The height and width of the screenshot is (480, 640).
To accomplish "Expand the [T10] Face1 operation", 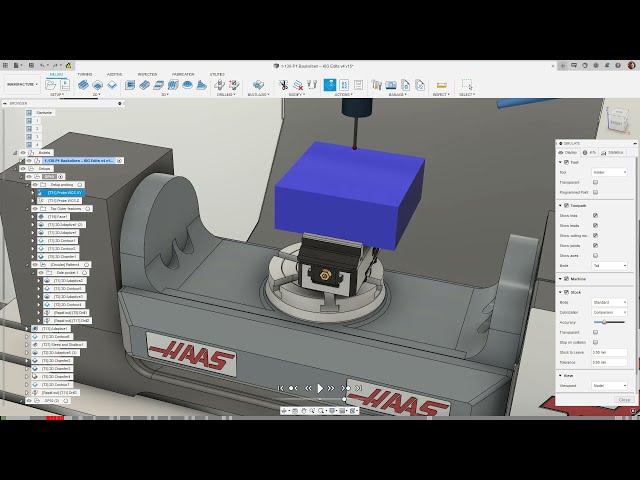I will coord(33,217).
